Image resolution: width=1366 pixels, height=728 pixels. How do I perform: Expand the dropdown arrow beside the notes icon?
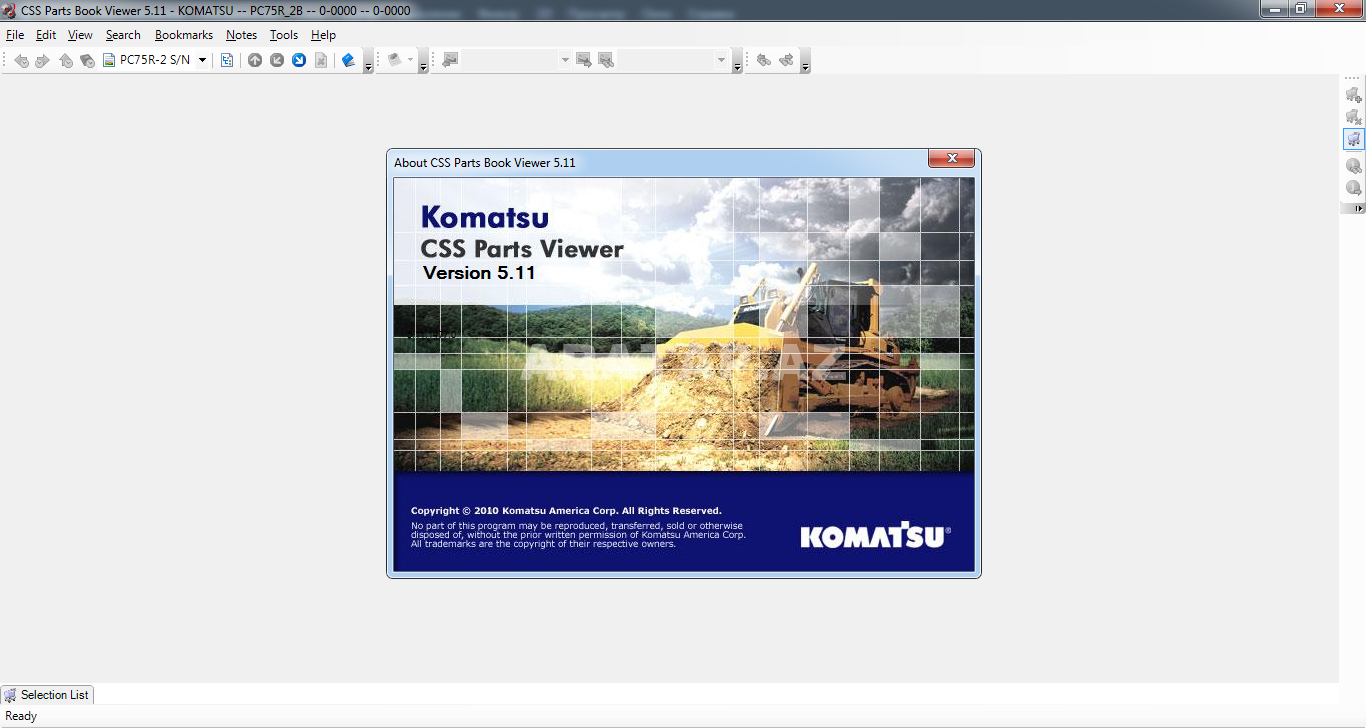pyautogui.click(x=410, y=60)
